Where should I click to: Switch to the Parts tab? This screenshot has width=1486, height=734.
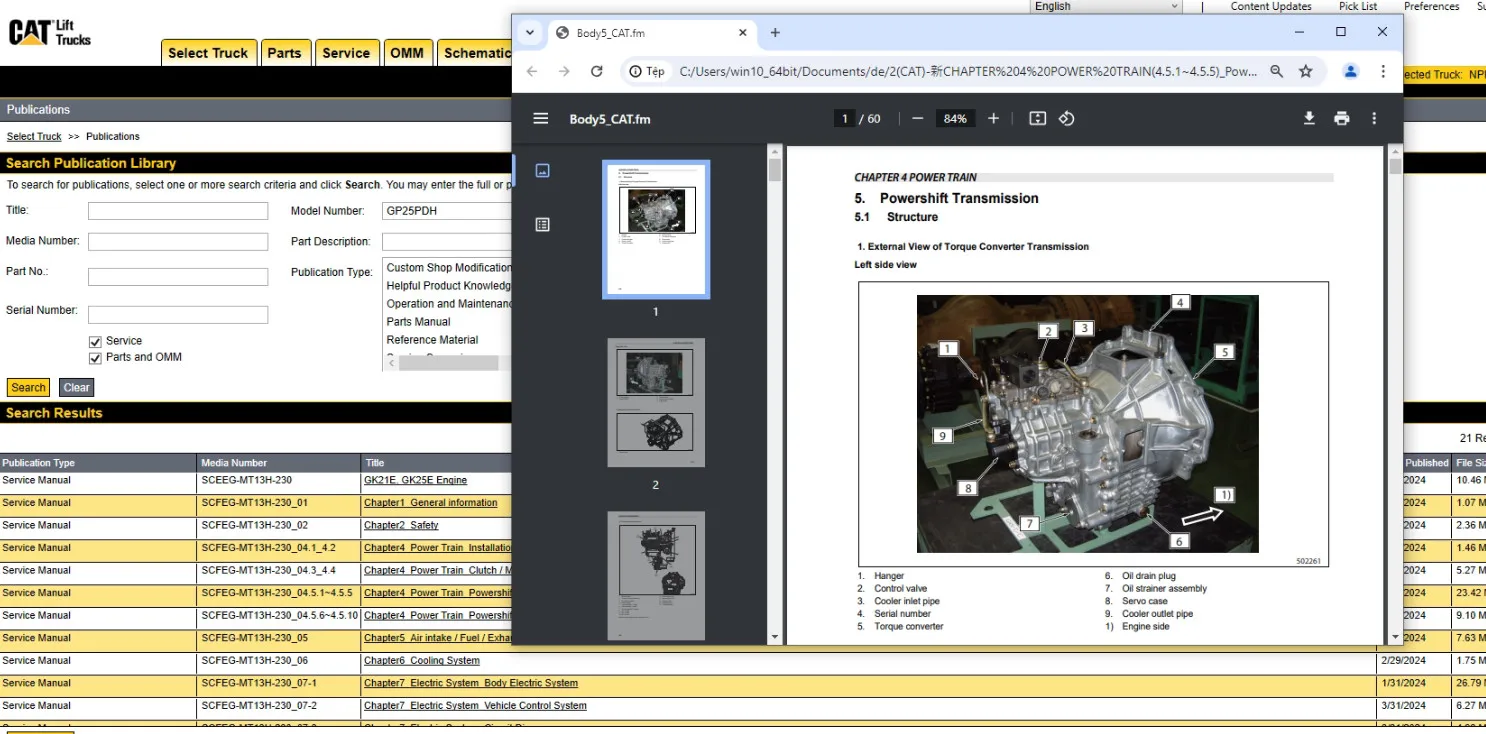click(x=284, y=53)
